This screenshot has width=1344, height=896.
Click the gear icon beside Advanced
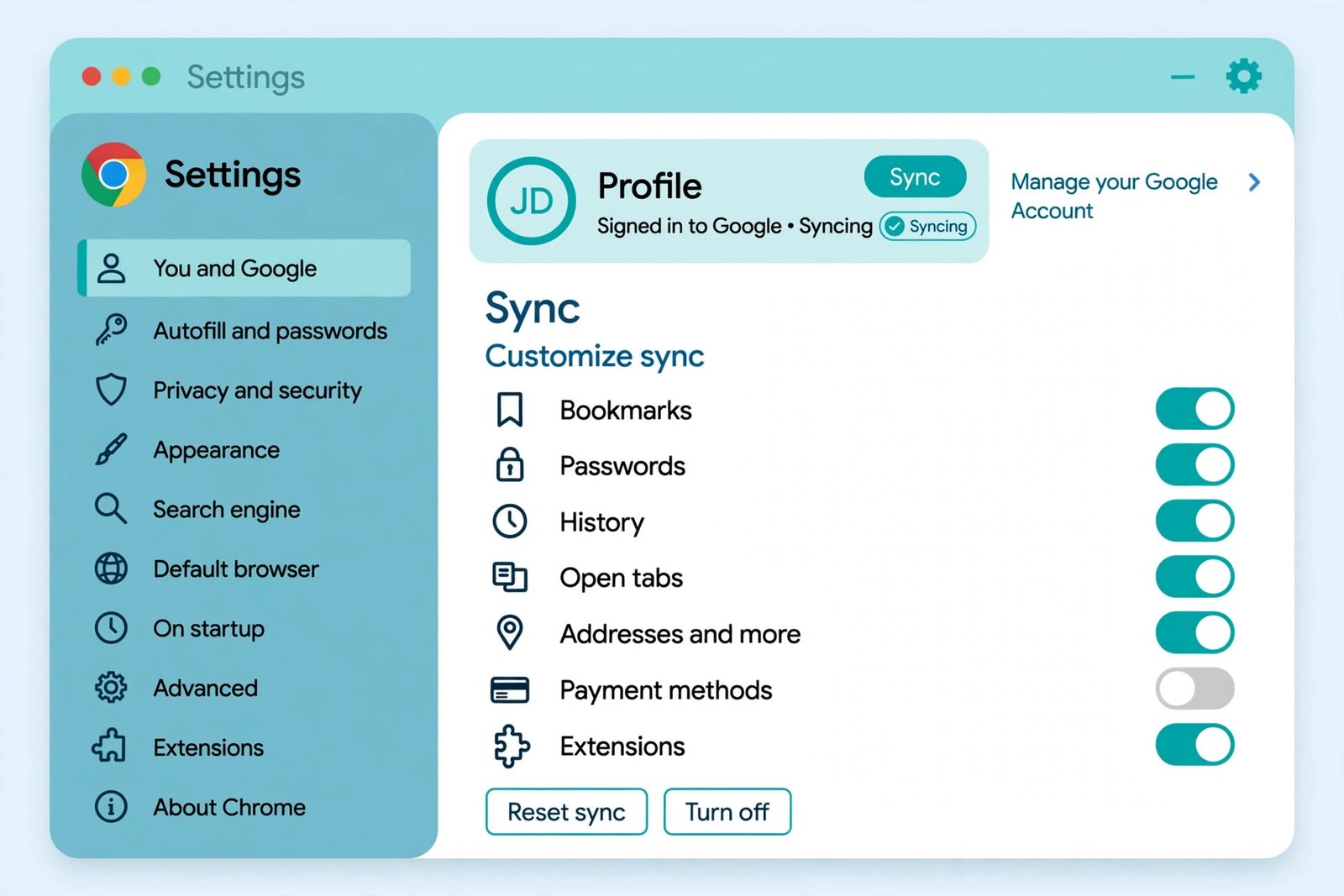[111, 688]
